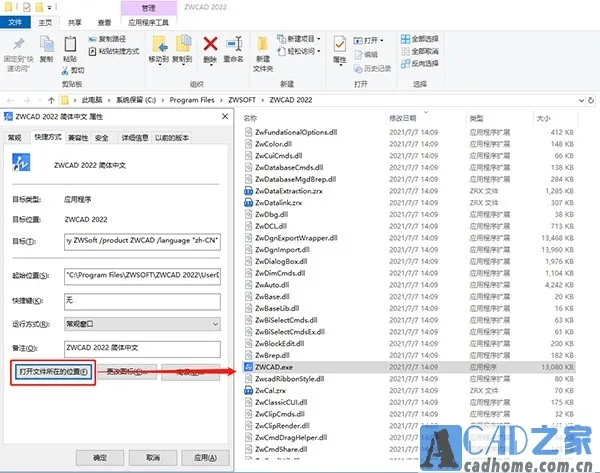Select ZwDgnExportWrapper.dll file
Viewport: 600px width, 473px height.
(x=296, y=238)
